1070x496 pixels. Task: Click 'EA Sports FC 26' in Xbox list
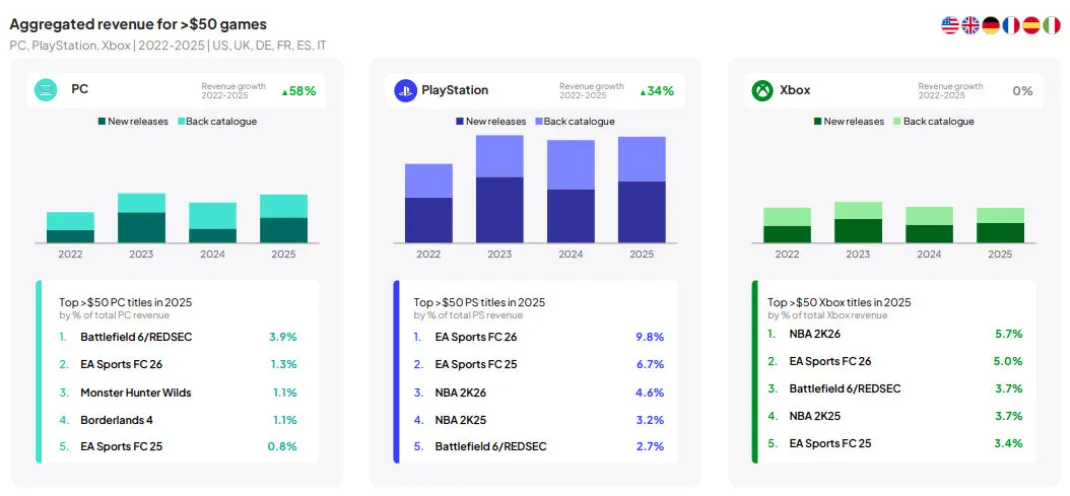click(830, 361)
